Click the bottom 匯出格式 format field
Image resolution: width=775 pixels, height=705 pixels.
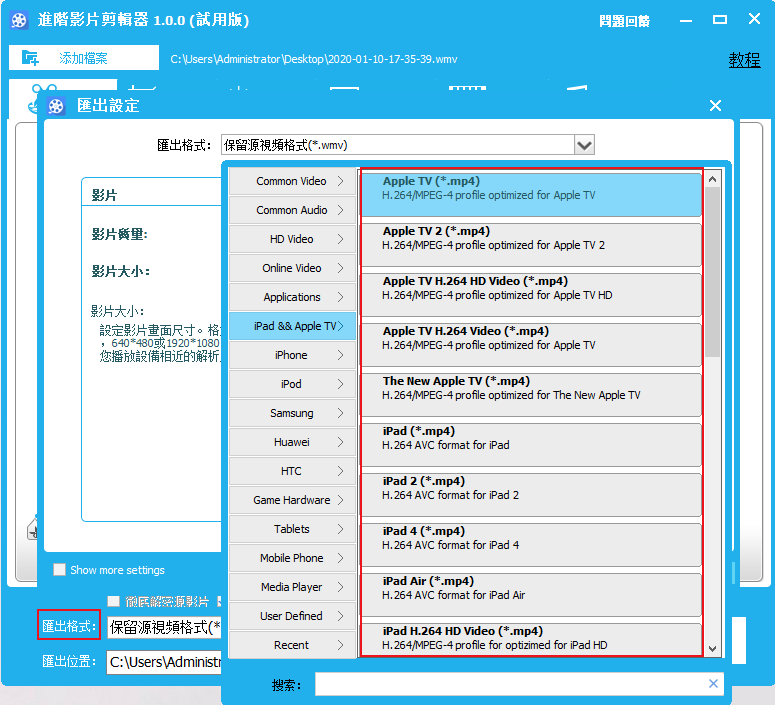164,627
